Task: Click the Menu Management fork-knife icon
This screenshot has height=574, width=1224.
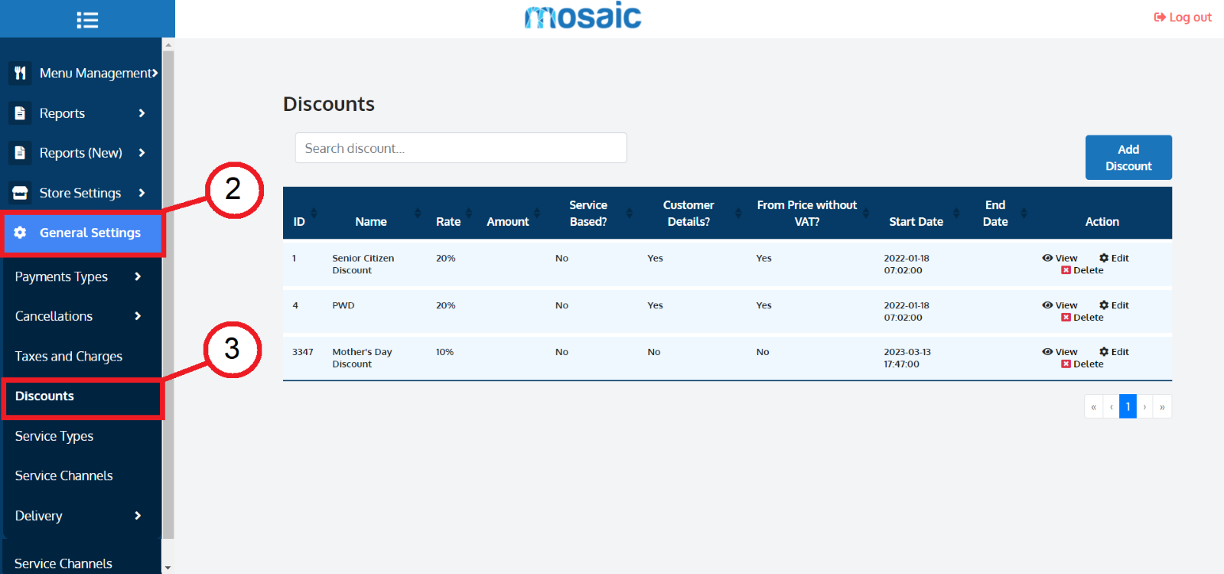Action: click(x=20, y=73)
